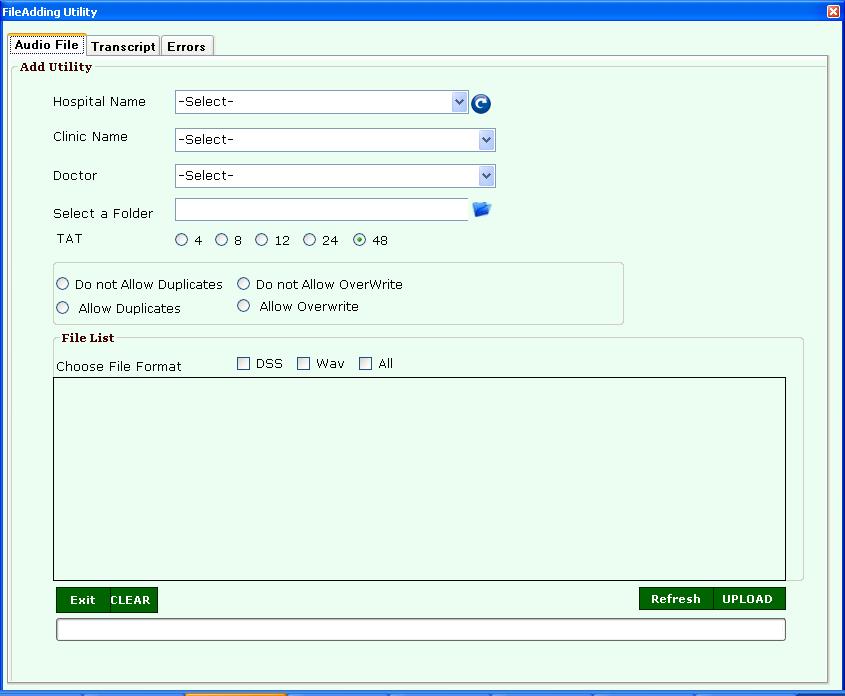Image resolution: width=845 pixels, height=696 pixels.
Task: Click the Exit button
Action: (x=82, y=600)
